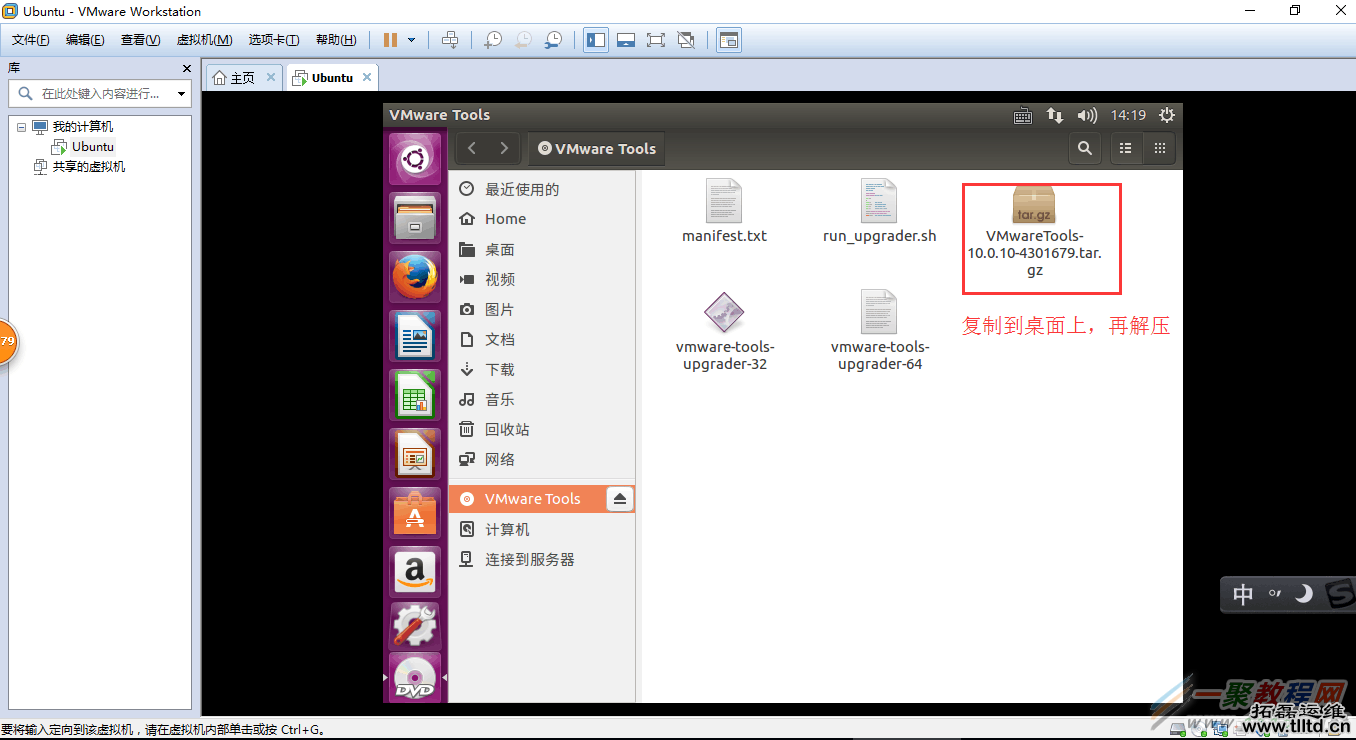Open the library search filter dropdown

[x=182, y=93]
